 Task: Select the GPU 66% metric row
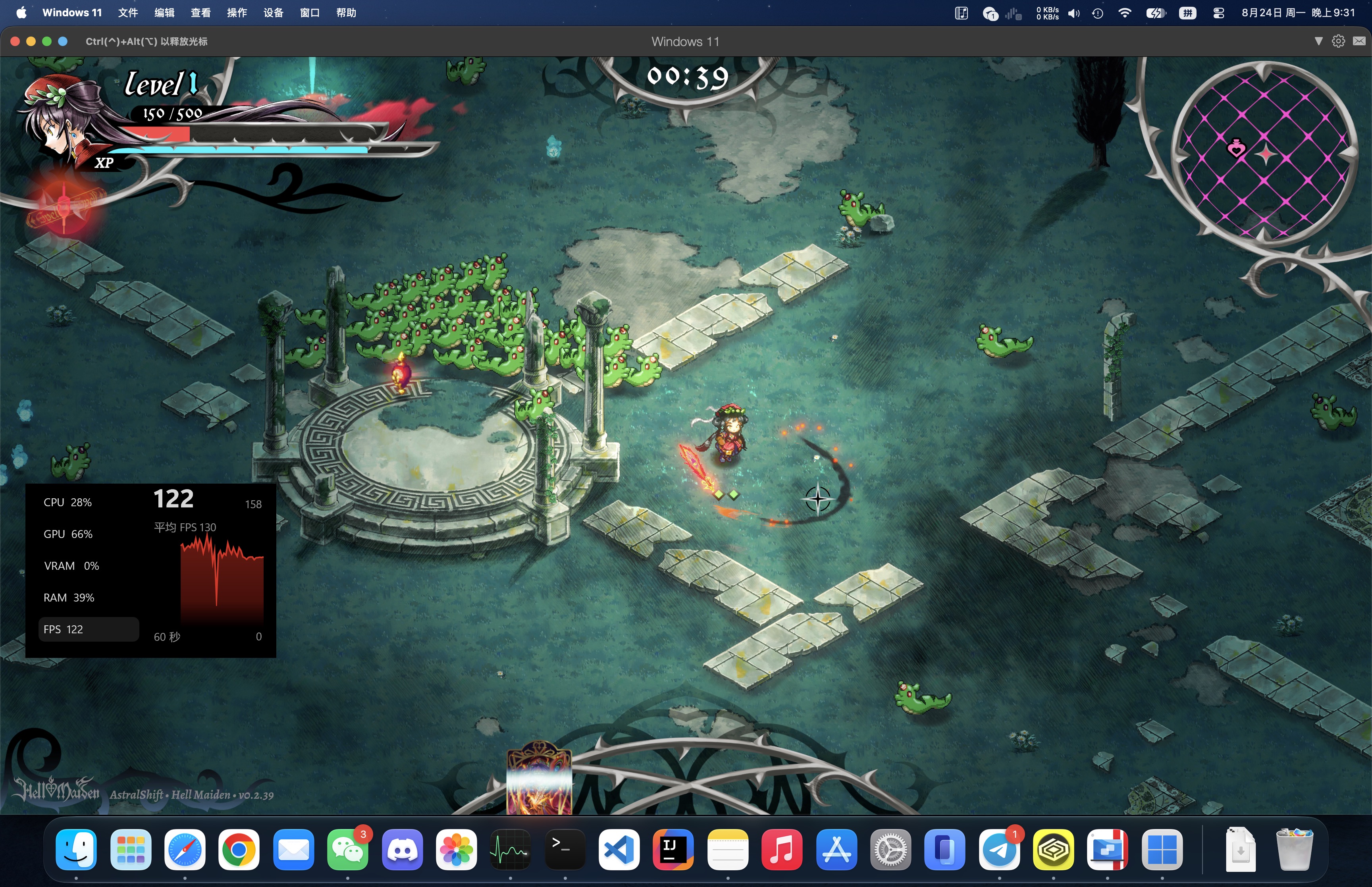click(x=89, y=534)
